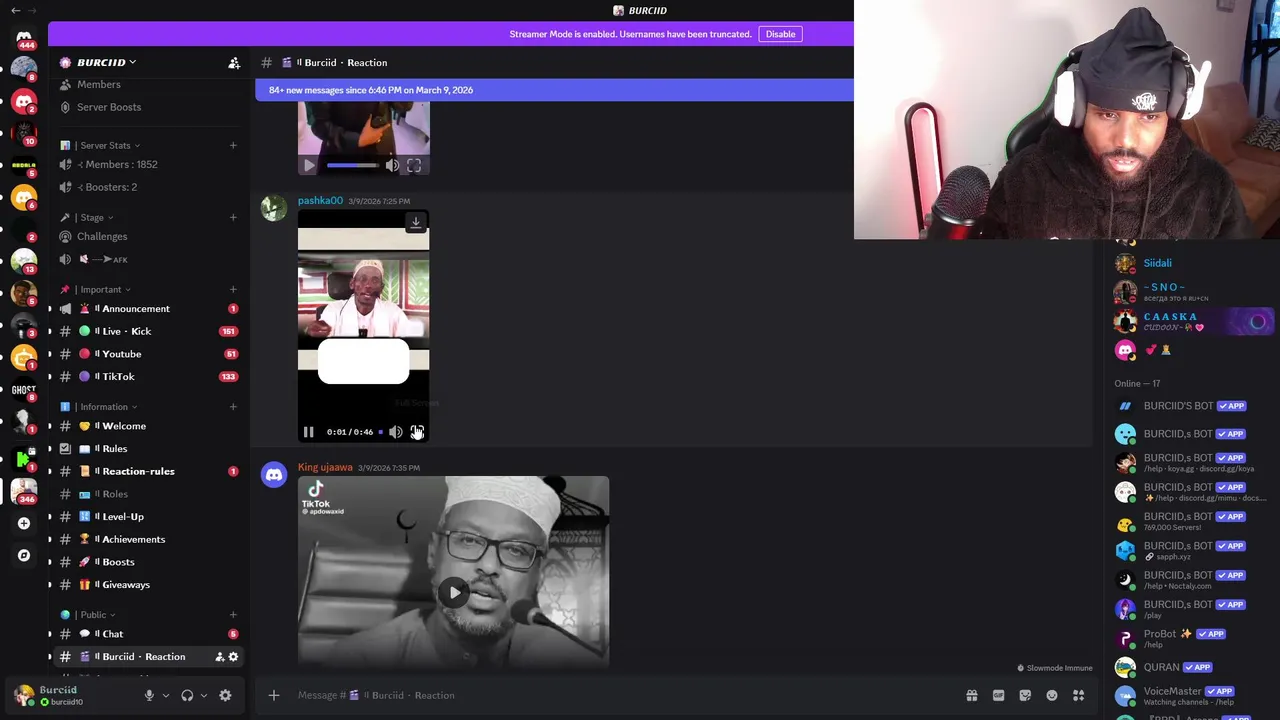Create channel in Public category

(x=233, y=615)
